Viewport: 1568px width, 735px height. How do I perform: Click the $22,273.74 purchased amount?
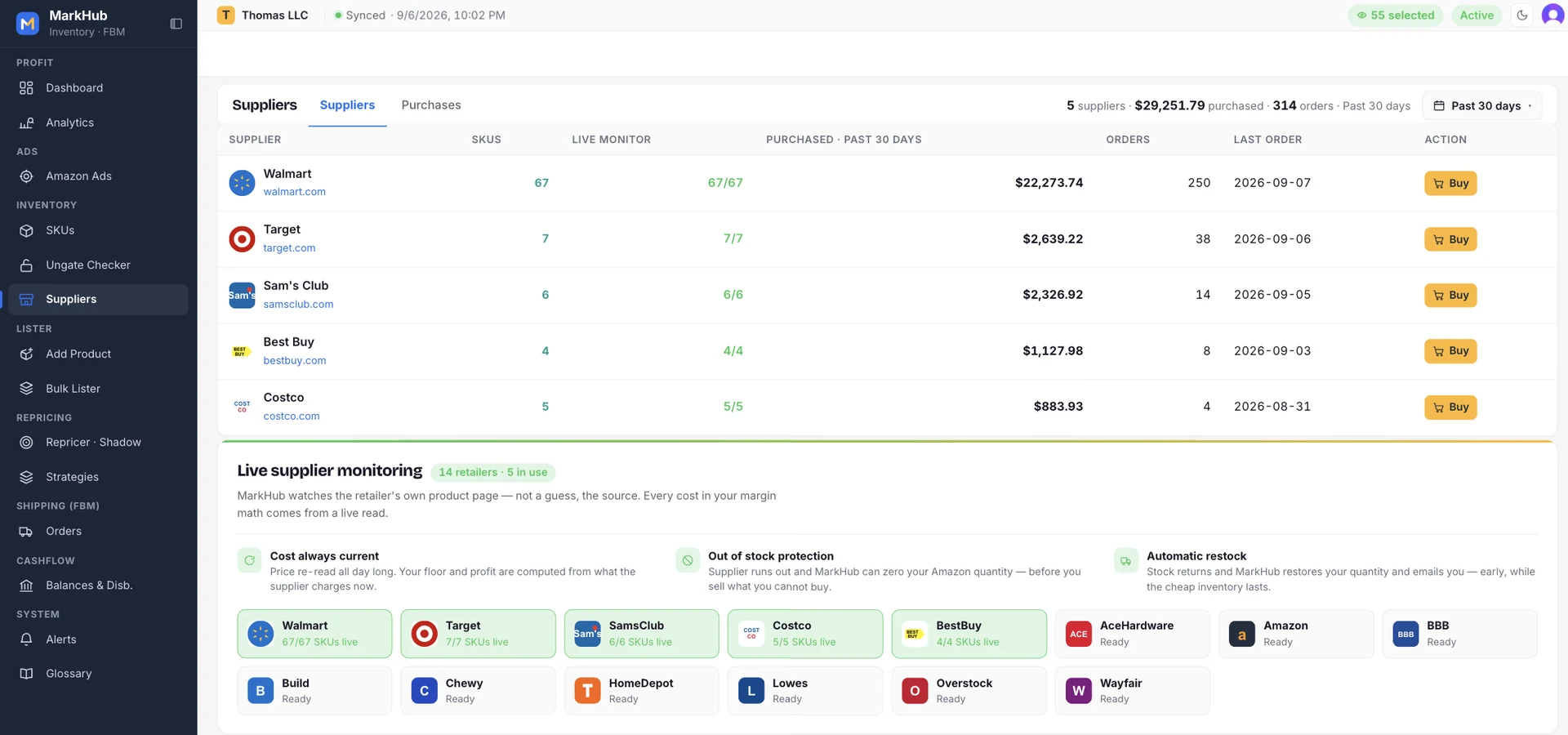point(1049,183)
